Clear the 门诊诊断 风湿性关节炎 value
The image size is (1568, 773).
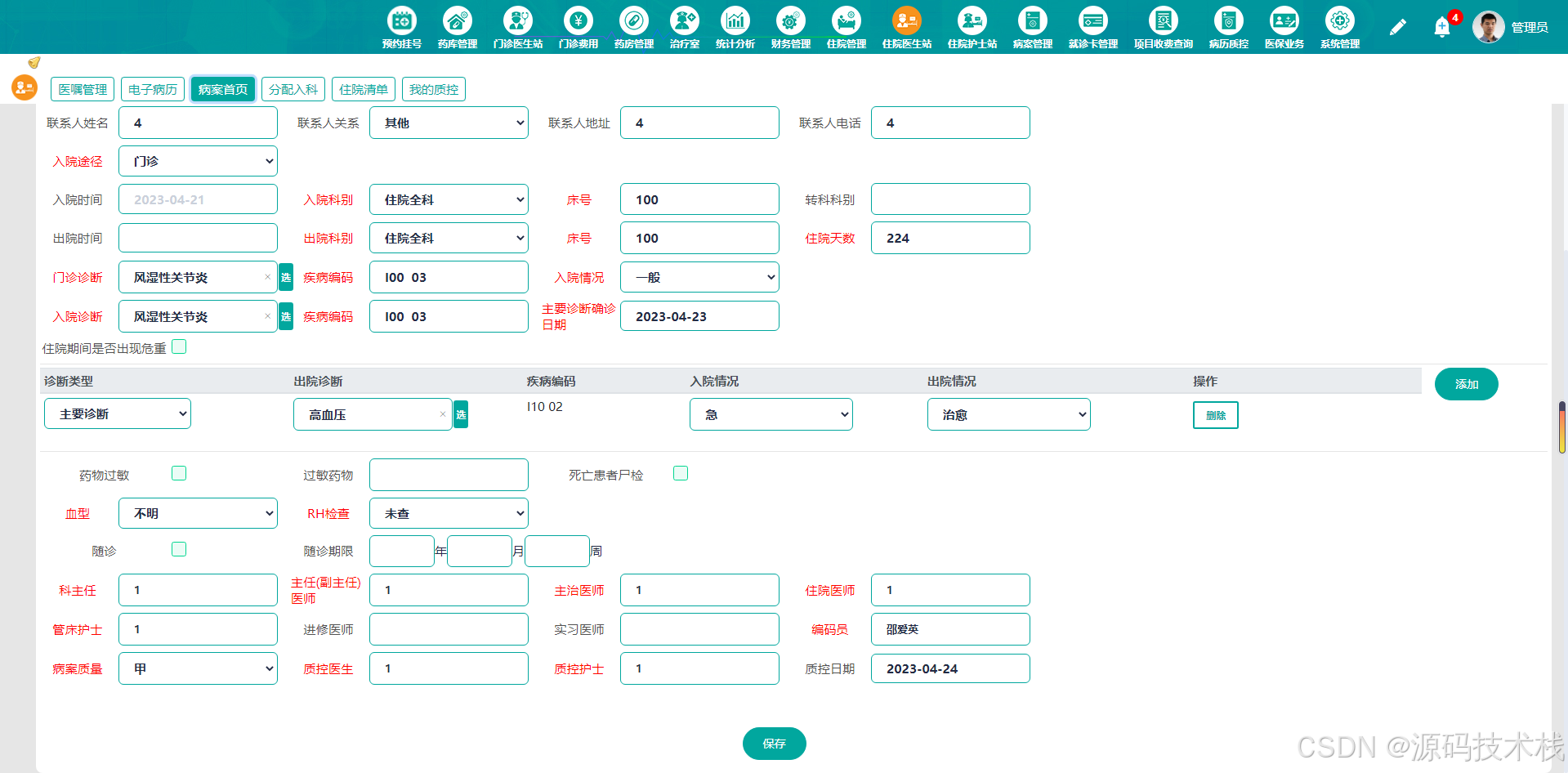(267, 277)
